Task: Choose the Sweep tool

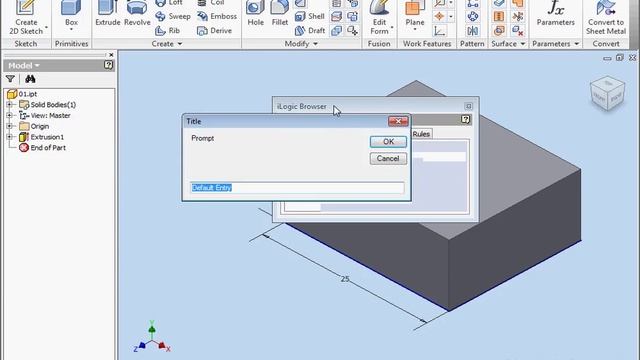Action: click(x=173, y=16)
